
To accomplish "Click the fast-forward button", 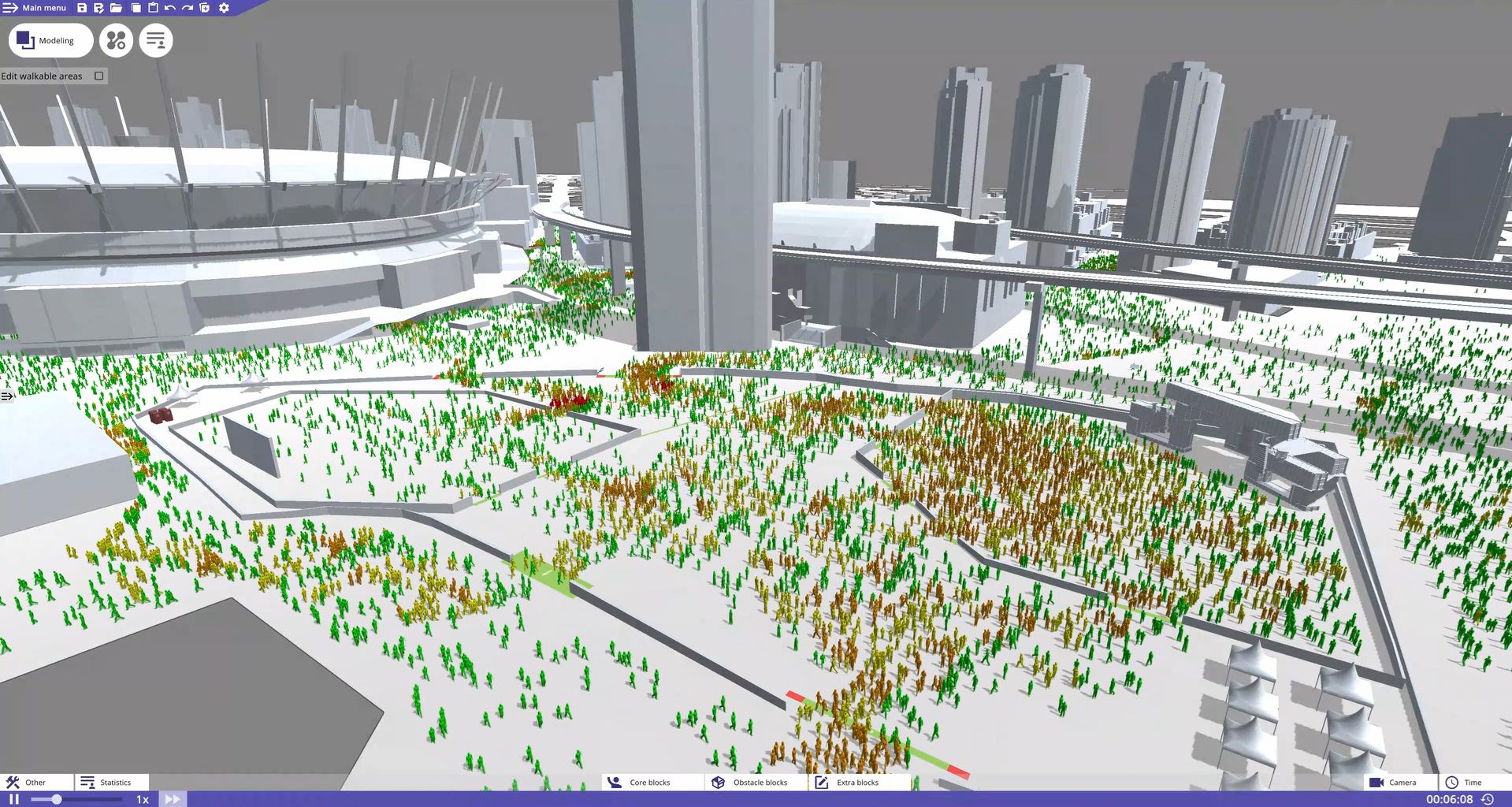I will coord(172,799).
